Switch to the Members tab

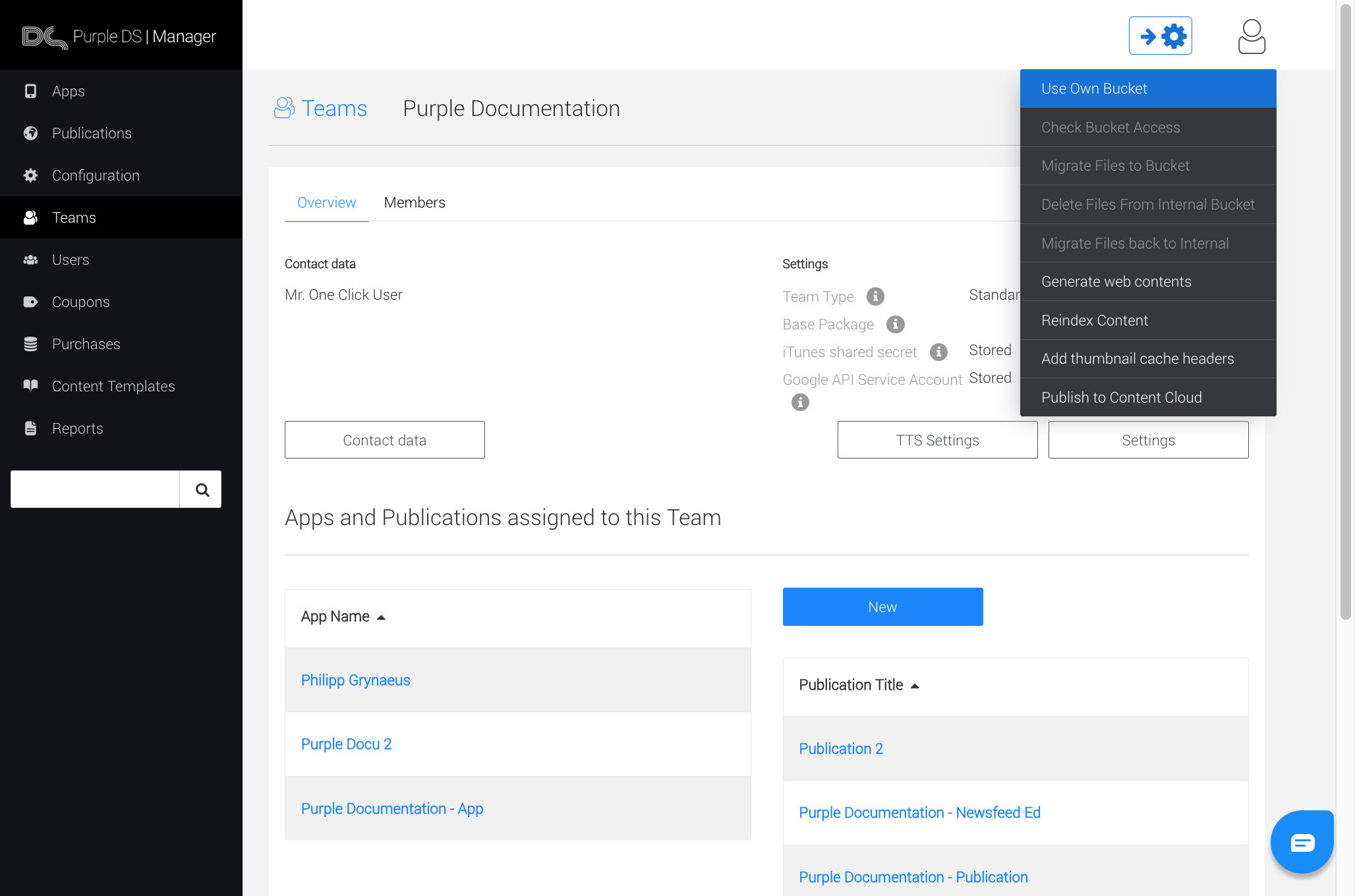click(415, 202)
